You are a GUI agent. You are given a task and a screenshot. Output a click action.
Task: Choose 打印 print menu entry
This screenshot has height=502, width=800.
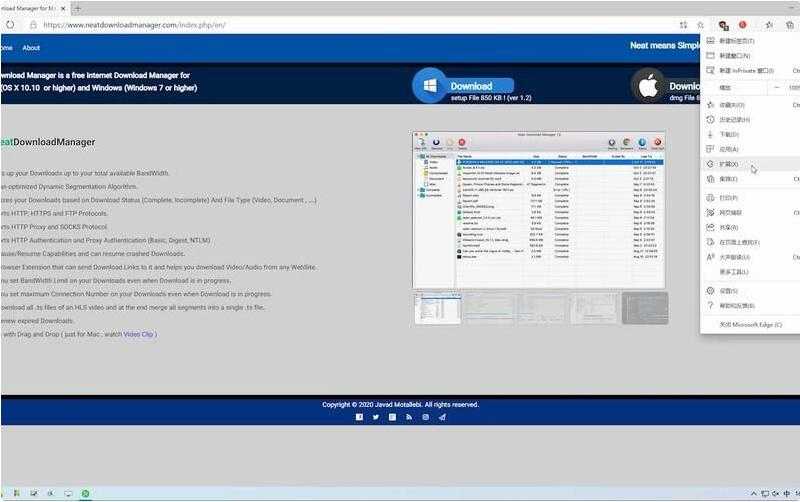[x=751, y=197]
